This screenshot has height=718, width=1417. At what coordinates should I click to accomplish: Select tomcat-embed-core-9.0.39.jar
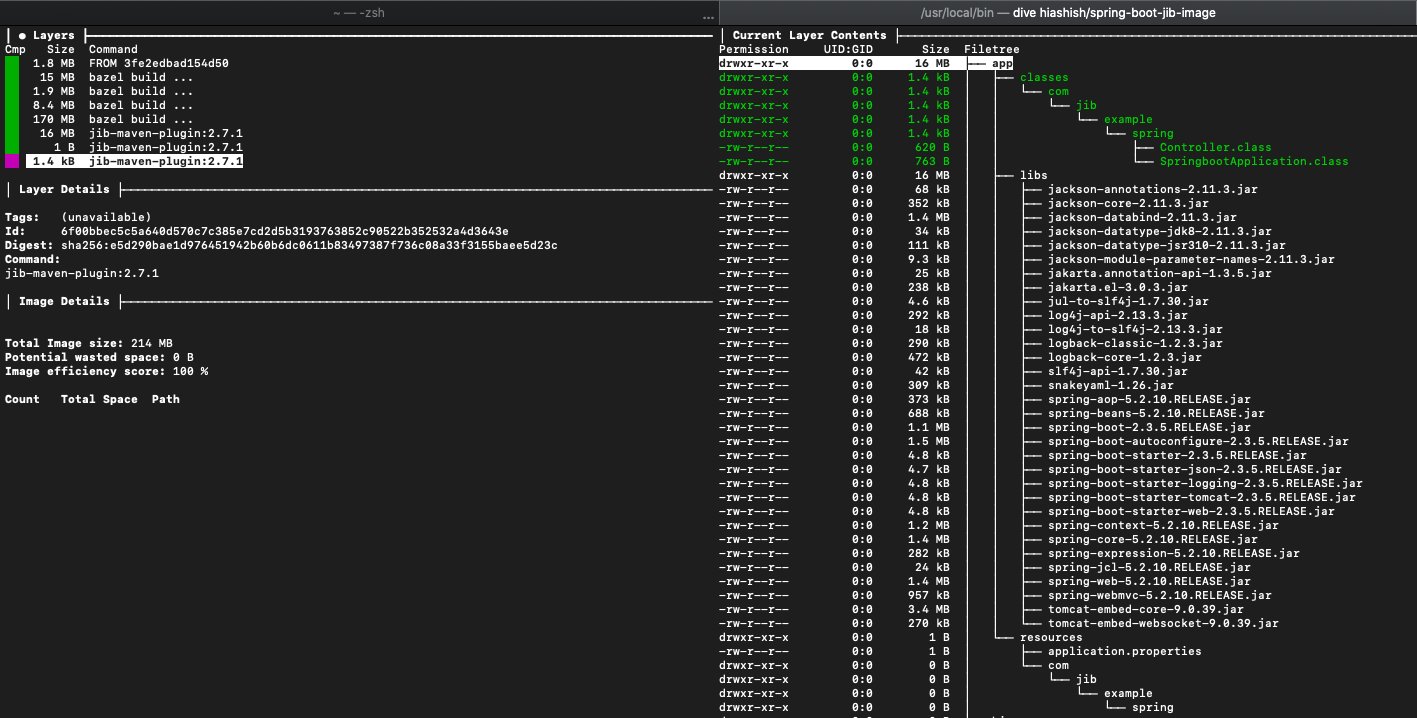(1146, 609)
